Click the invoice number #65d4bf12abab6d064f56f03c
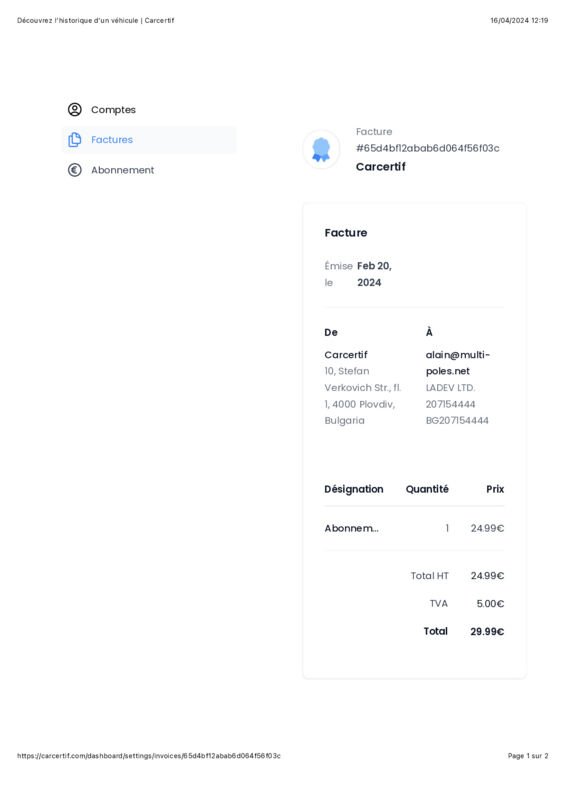The width and height of the screenshot is (566, 800). [x=428, y=148]
